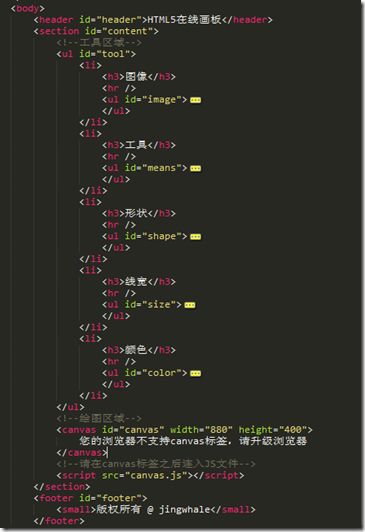Click the closing footer tag
The width and height of the screenshot is (365, 532).
[59, 521]
